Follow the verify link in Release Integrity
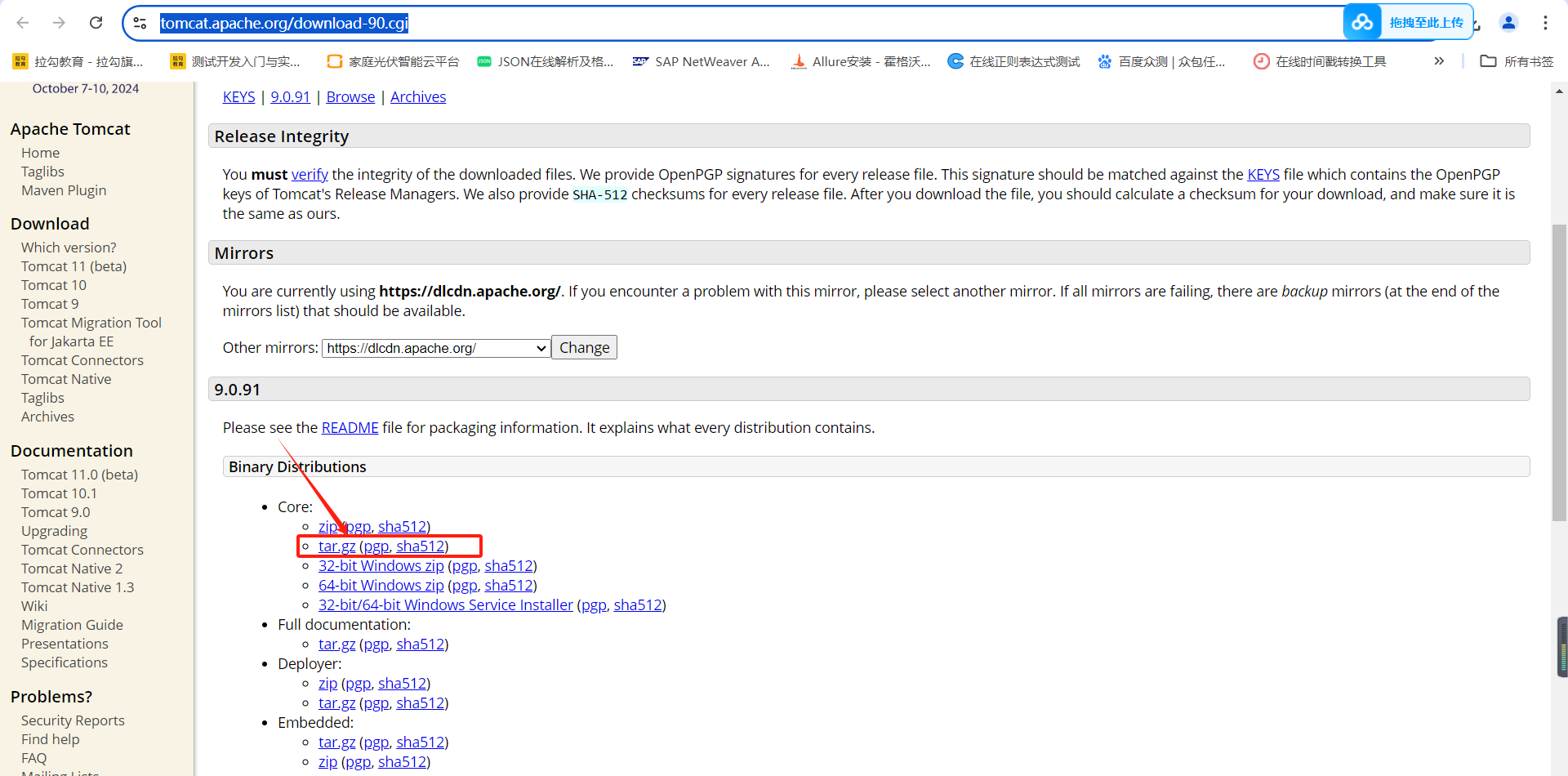 click(x=310, y=174)
